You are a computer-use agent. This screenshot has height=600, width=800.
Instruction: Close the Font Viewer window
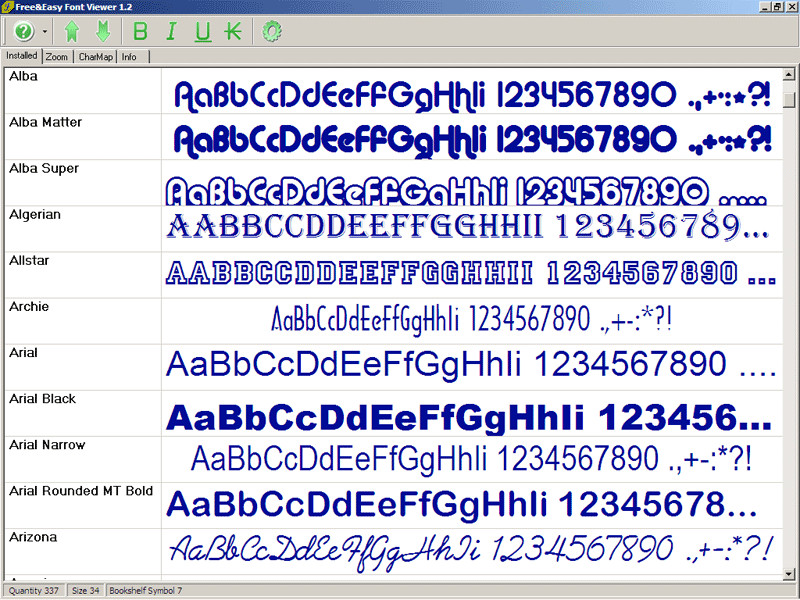[x=790, y=7]
